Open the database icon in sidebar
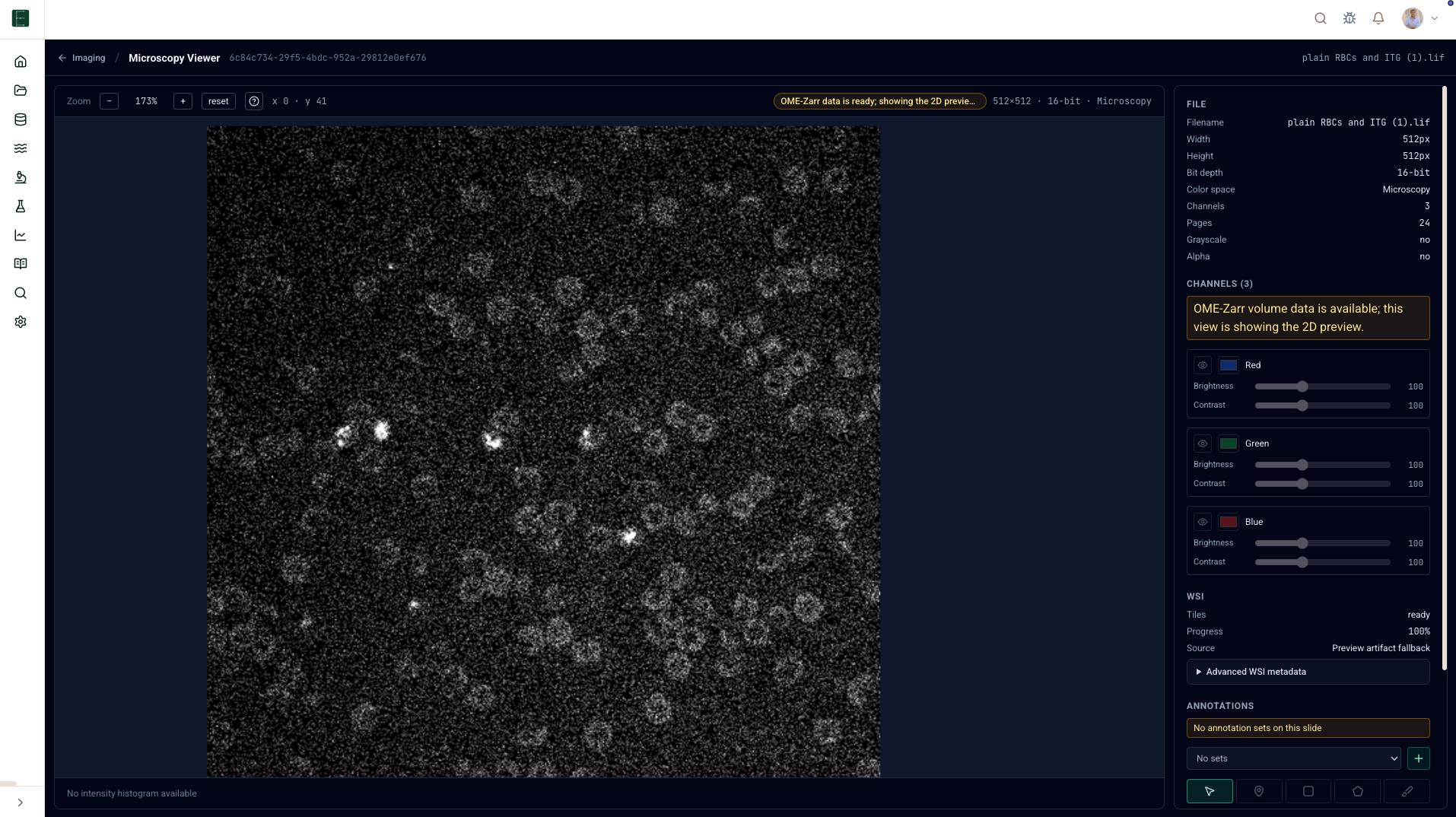This screenshot has width=1456, height=817. pyautogui.click(x=21, y=119)
